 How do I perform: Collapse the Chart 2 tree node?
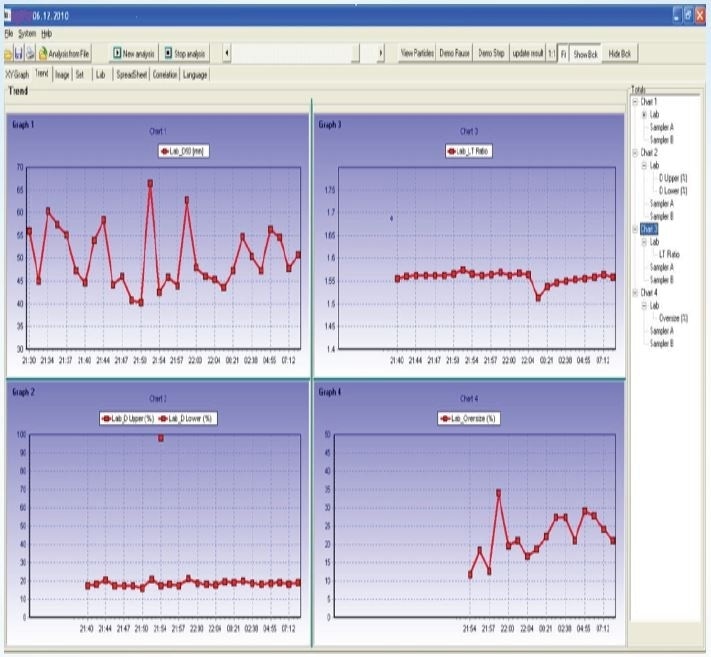635,153
